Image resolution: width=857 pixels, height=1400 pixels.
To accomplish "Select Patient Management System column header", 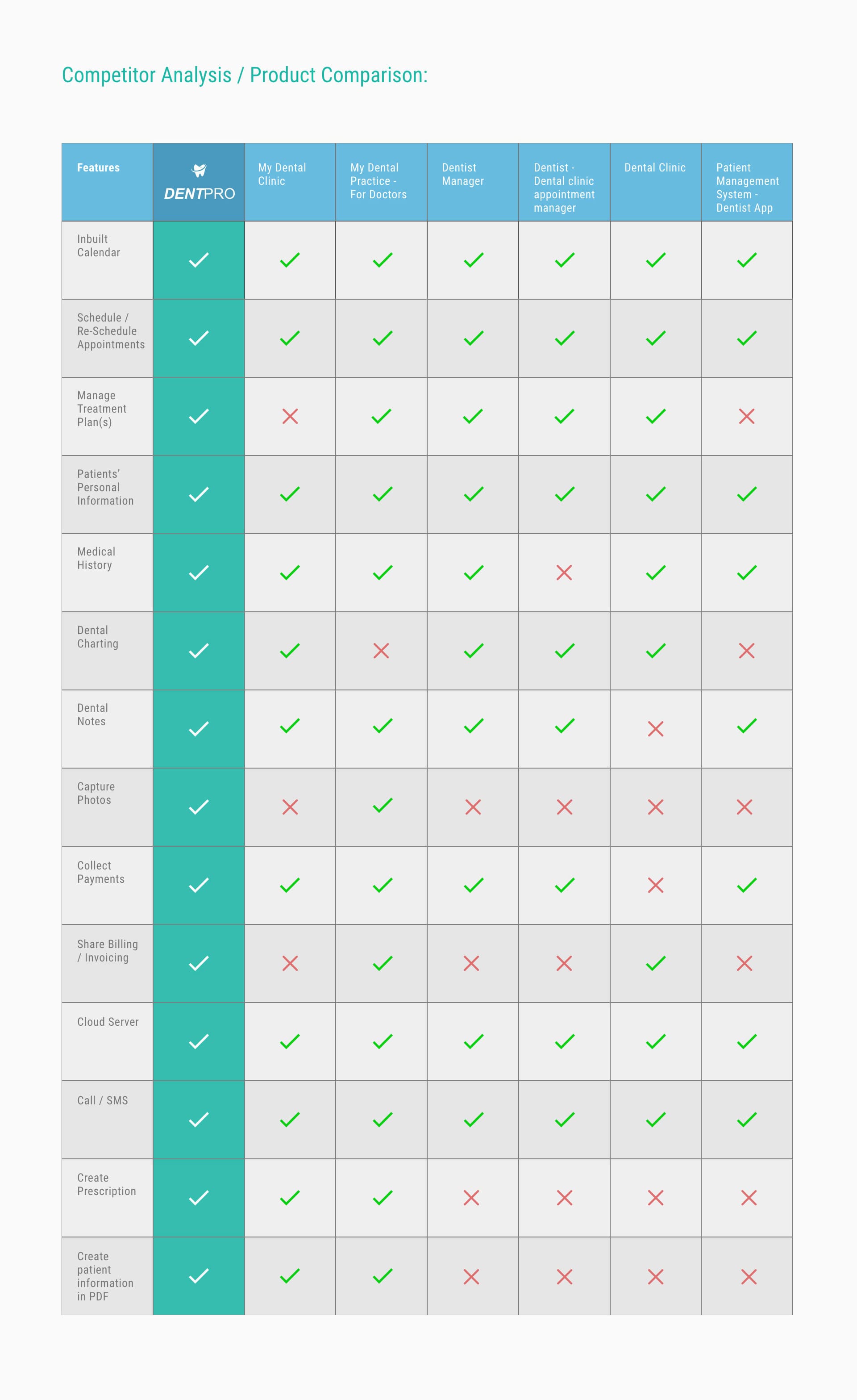I will (747, 182).
